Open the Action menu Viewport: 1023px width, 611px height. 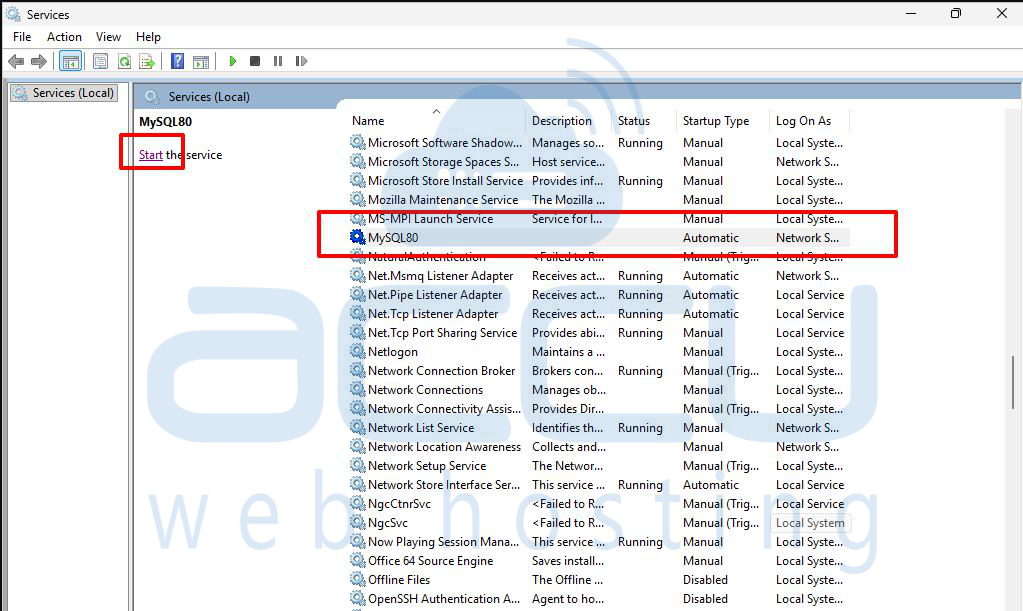coord(64,37)
